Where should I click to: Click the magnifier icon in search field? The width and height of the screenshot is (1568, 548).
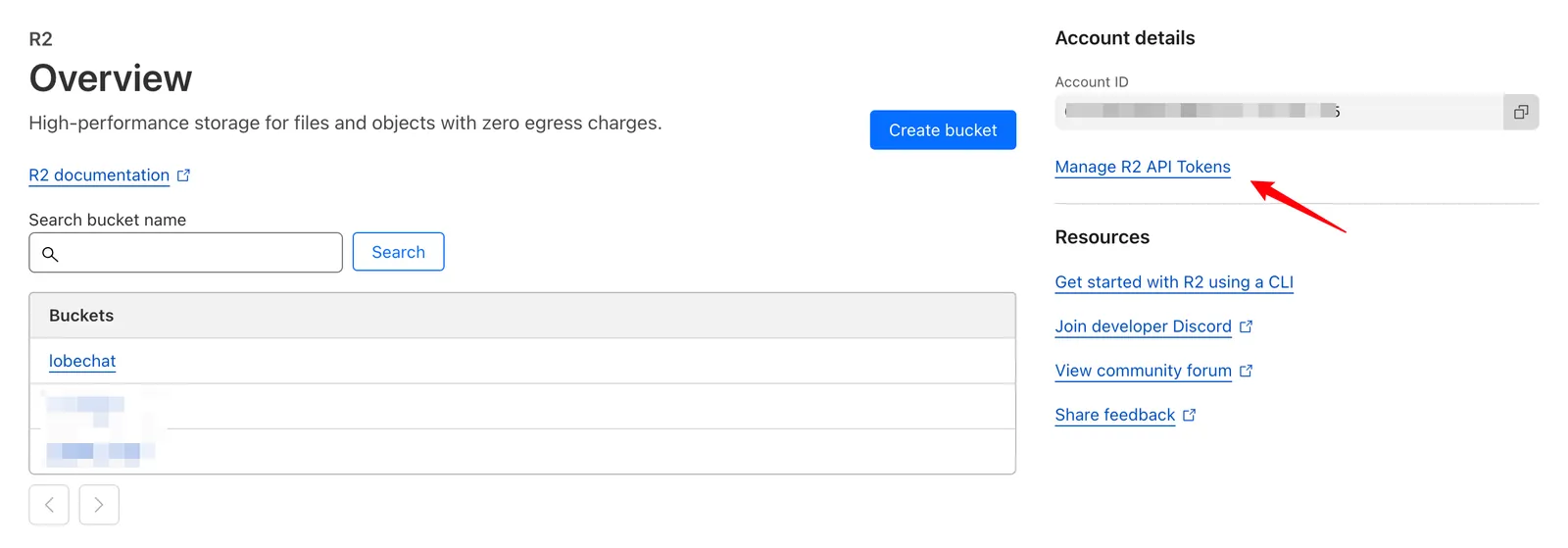(x=50, y=253)
